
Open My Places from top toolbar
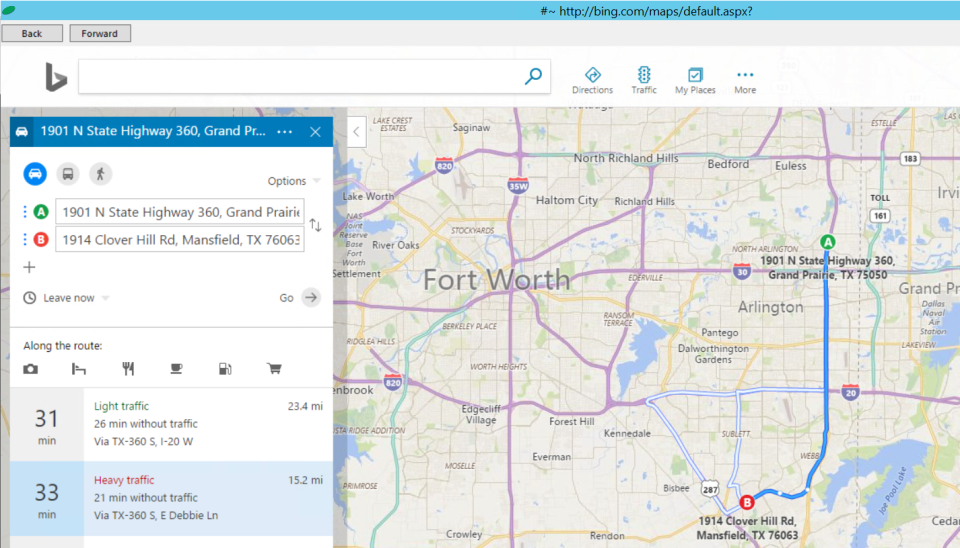(695, 81)
